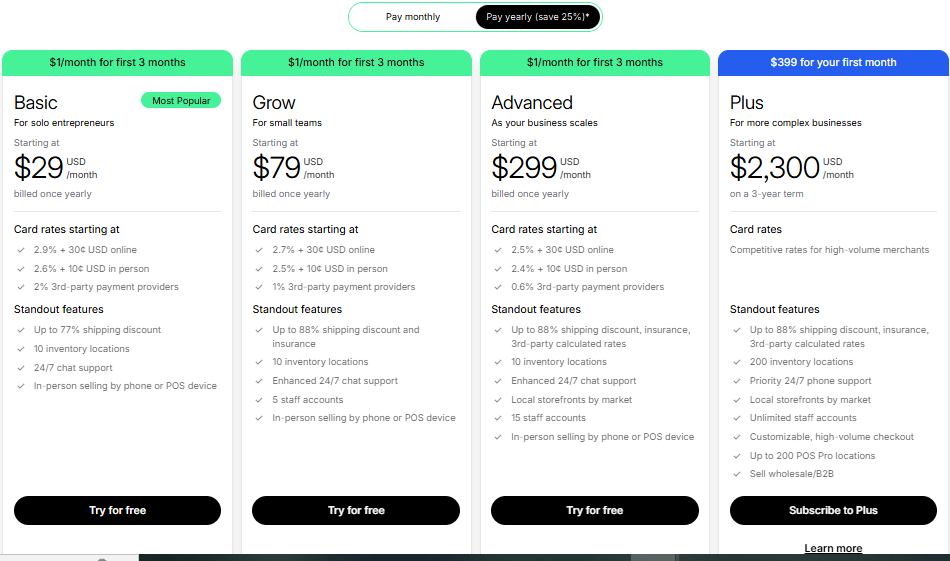Select Pay yearly (save 25%) option
950x561 pixels.
point(537,17)
